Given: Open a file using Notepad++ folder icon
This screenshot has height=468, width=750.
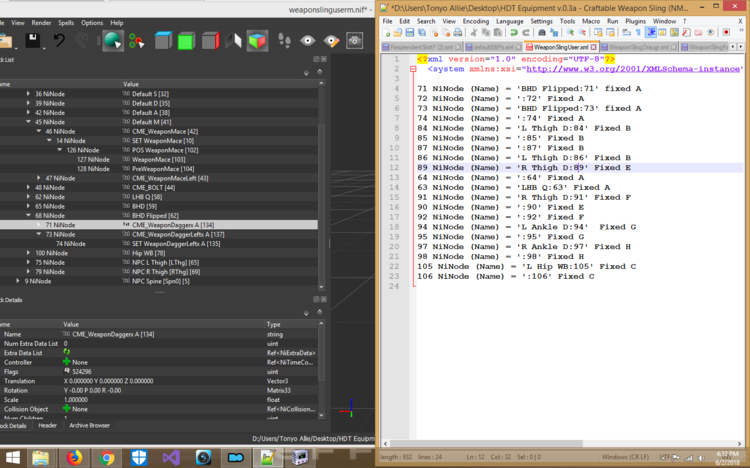Looking at the screenshot, I should (x=397, y=33).
